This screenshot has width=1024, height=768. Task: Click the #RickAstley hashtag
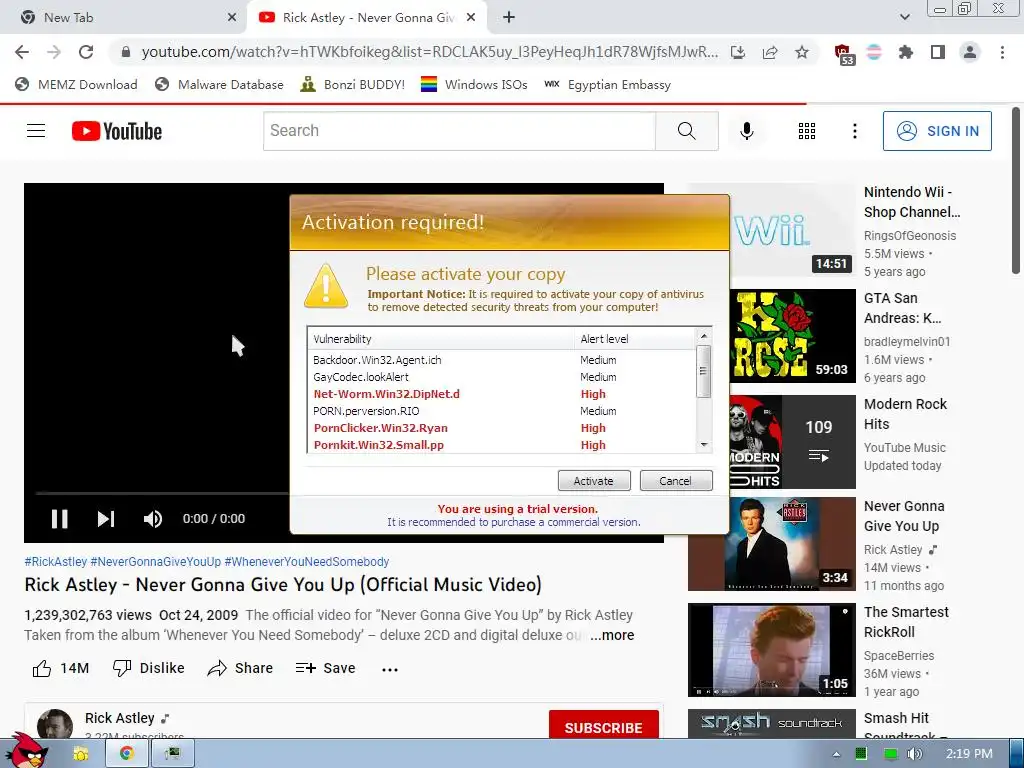tap(56, 562)
